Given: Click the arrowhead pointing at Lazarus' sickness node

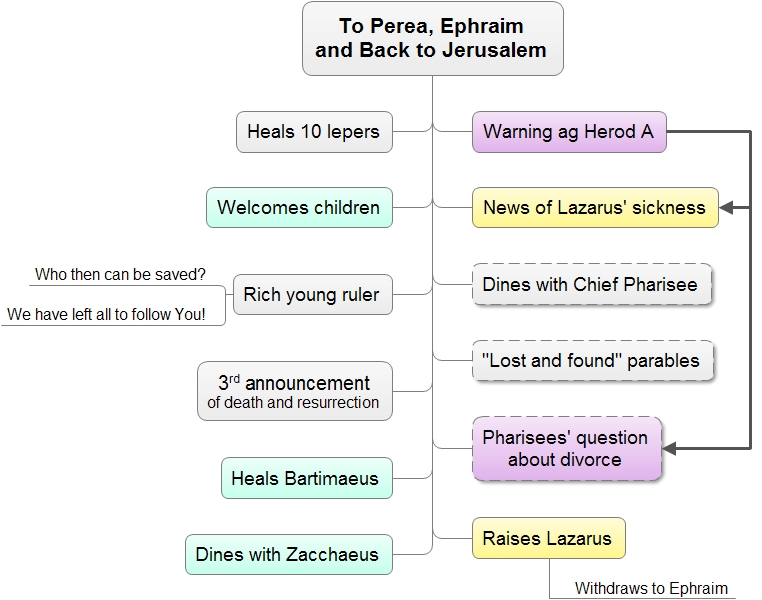Looking at the screenshot, I should pyautogui.click(x=726, y=207).
